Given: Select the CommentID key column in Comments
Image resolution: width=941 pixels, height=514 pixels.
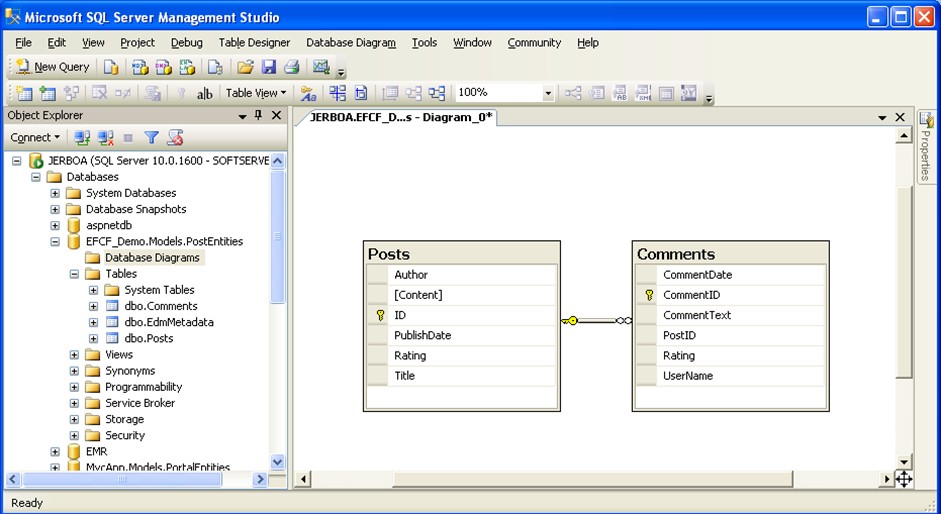Looking at the screenshot, I should pyautogui.click(x=730, y=295).
